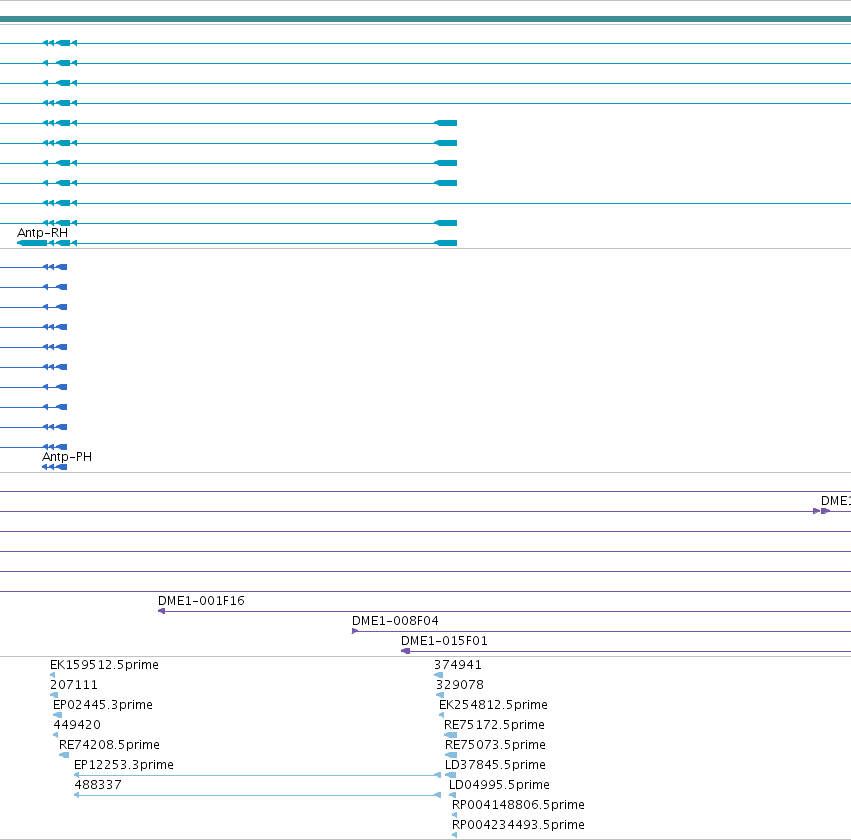Click the Antp-RH leftmost exon block

(33, 243)
